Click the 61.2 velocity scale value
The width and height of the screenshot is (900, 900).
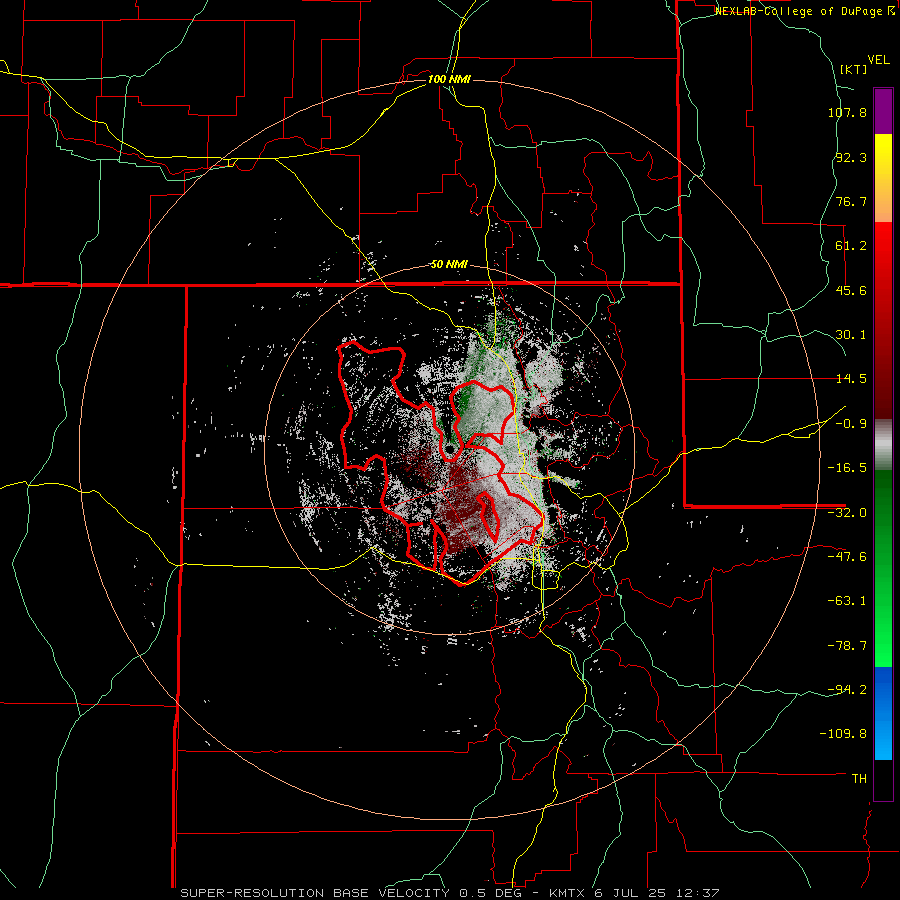tap(851, 246)
